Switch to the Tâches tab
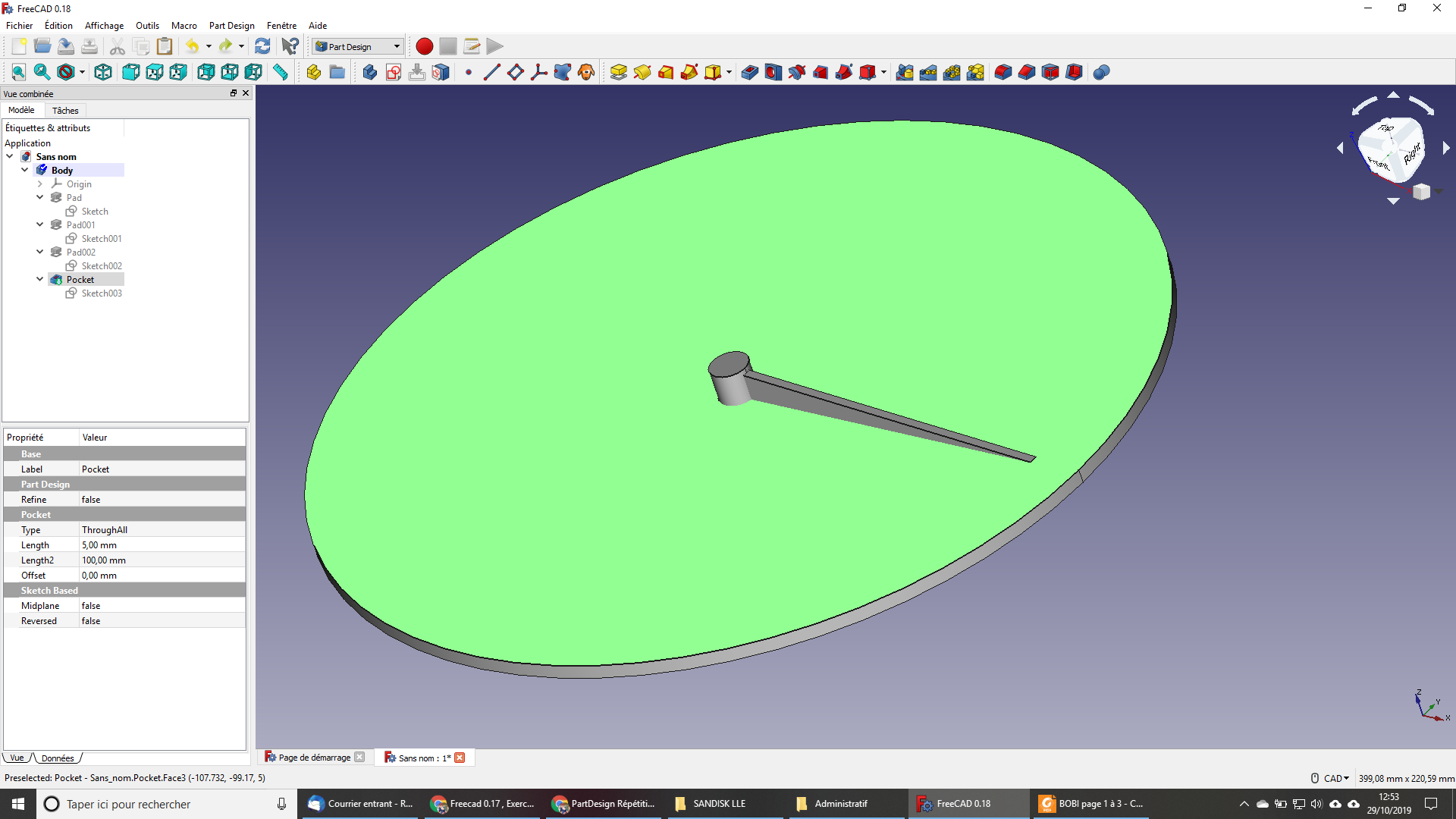Image resolution: width=1456 pixels, height=819 pixels. [x=65, y=110]
